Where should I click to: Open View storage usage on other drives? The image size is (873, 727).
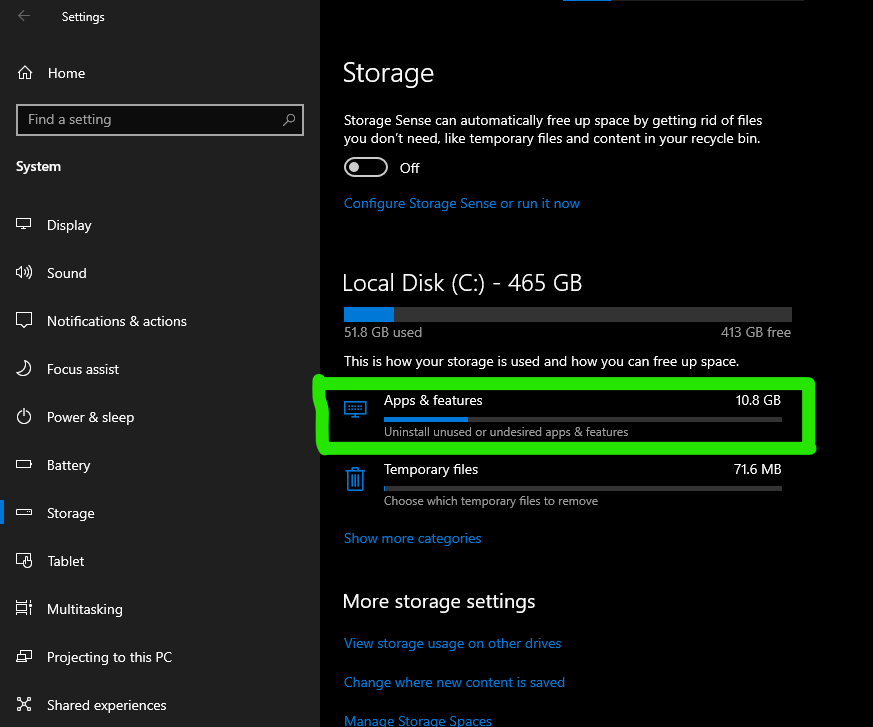pyautogui.click(x=452, y=644)
